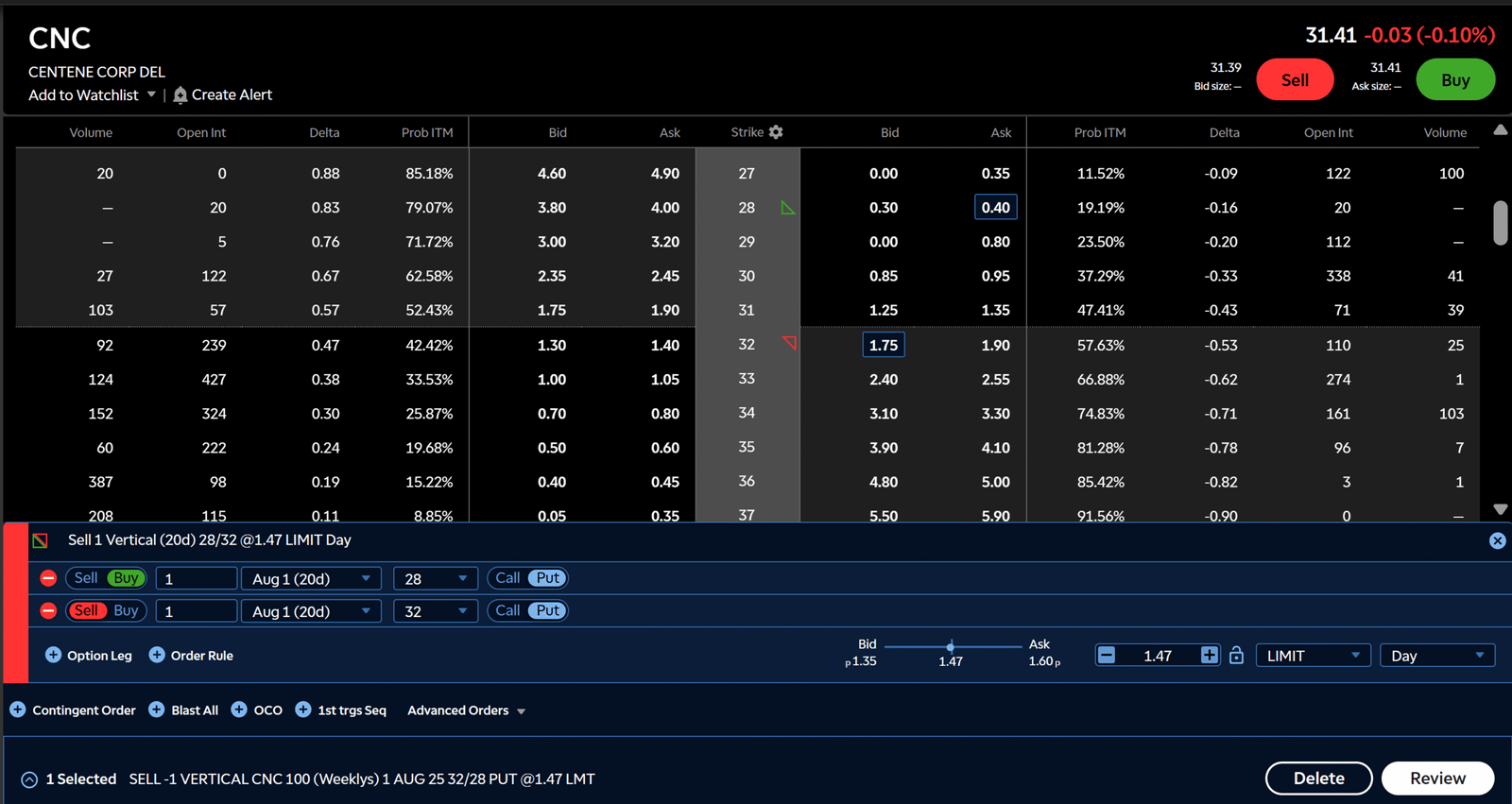
Task: Set strike 32 leg to Sell
Action: click(x=86, y=611)
